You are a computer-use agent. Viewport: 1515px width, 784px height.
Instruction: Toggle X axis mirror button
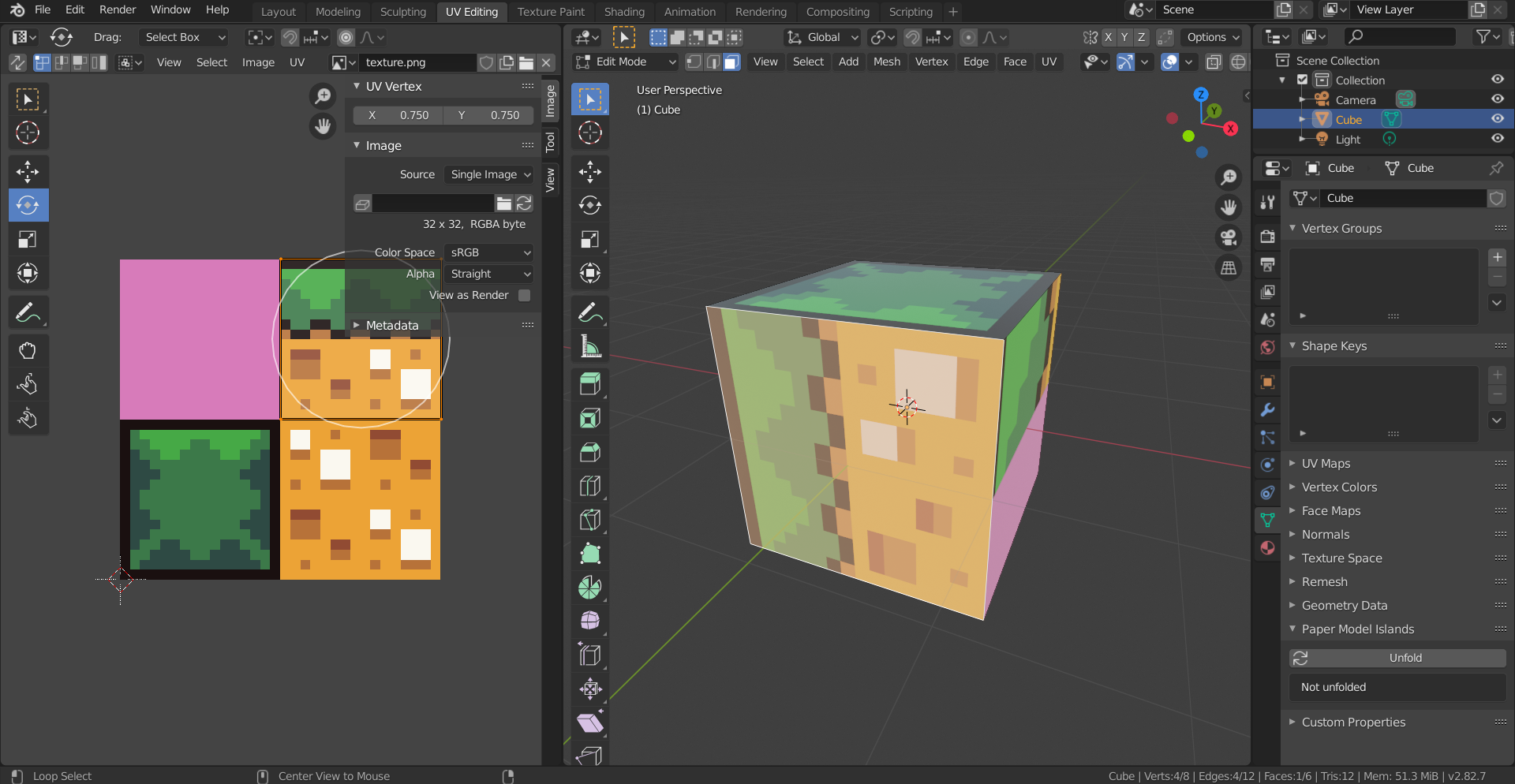click(x=1108, y=37)
